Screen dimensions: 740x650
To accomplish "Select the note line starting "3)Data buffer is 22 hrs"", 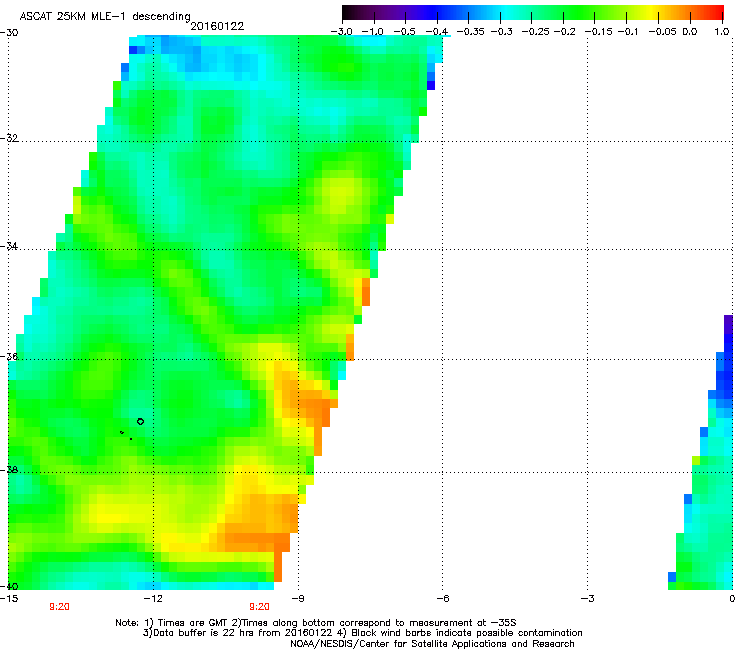I will point(362,633).
